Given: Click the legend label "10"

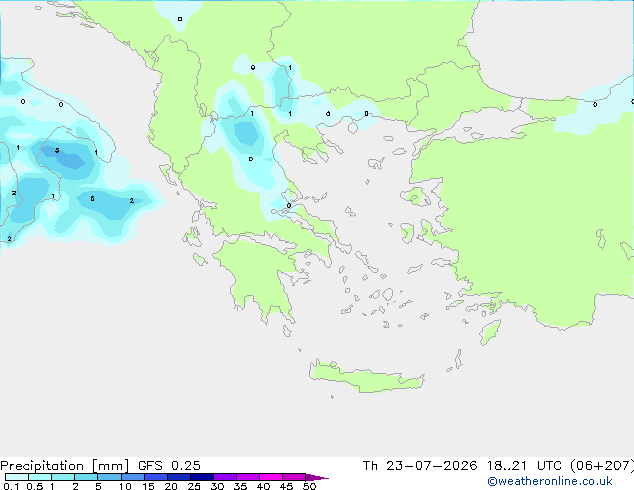Looking at the screenshot, I should pyautogui.click(x=125, y=486).
